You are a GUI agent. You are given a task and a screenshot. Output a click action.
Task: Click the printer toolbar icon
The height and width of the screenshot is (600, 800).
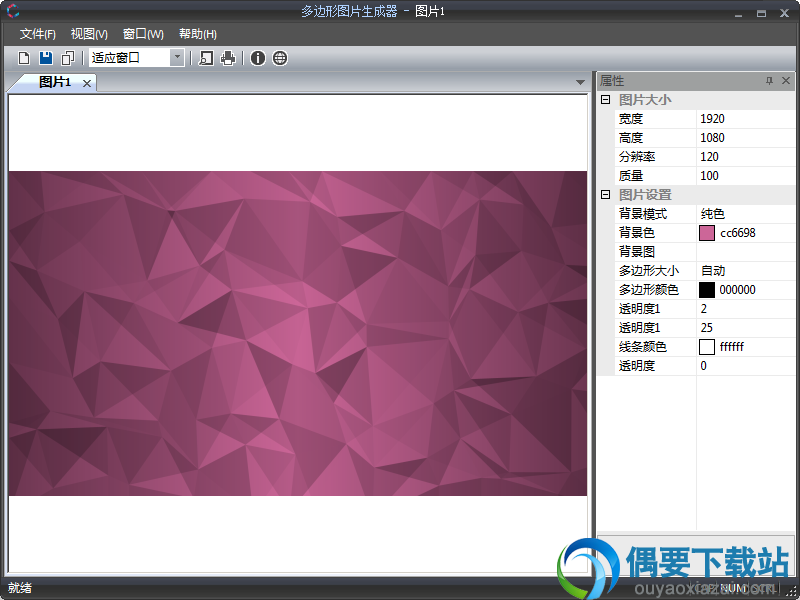point(228,58)
